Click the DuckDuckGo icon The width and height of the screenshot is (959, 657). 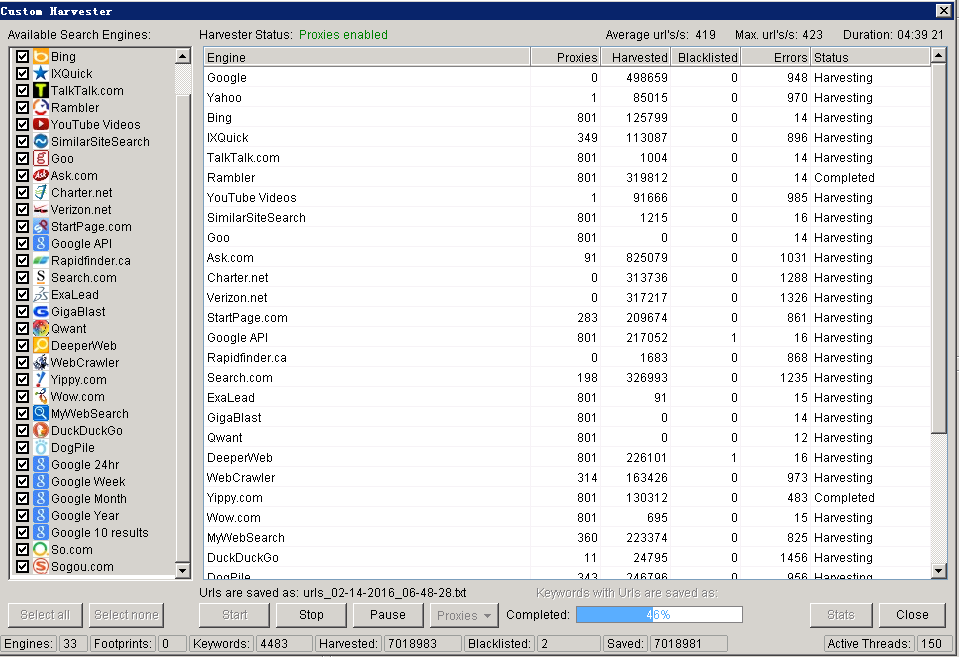coord(41,431)
